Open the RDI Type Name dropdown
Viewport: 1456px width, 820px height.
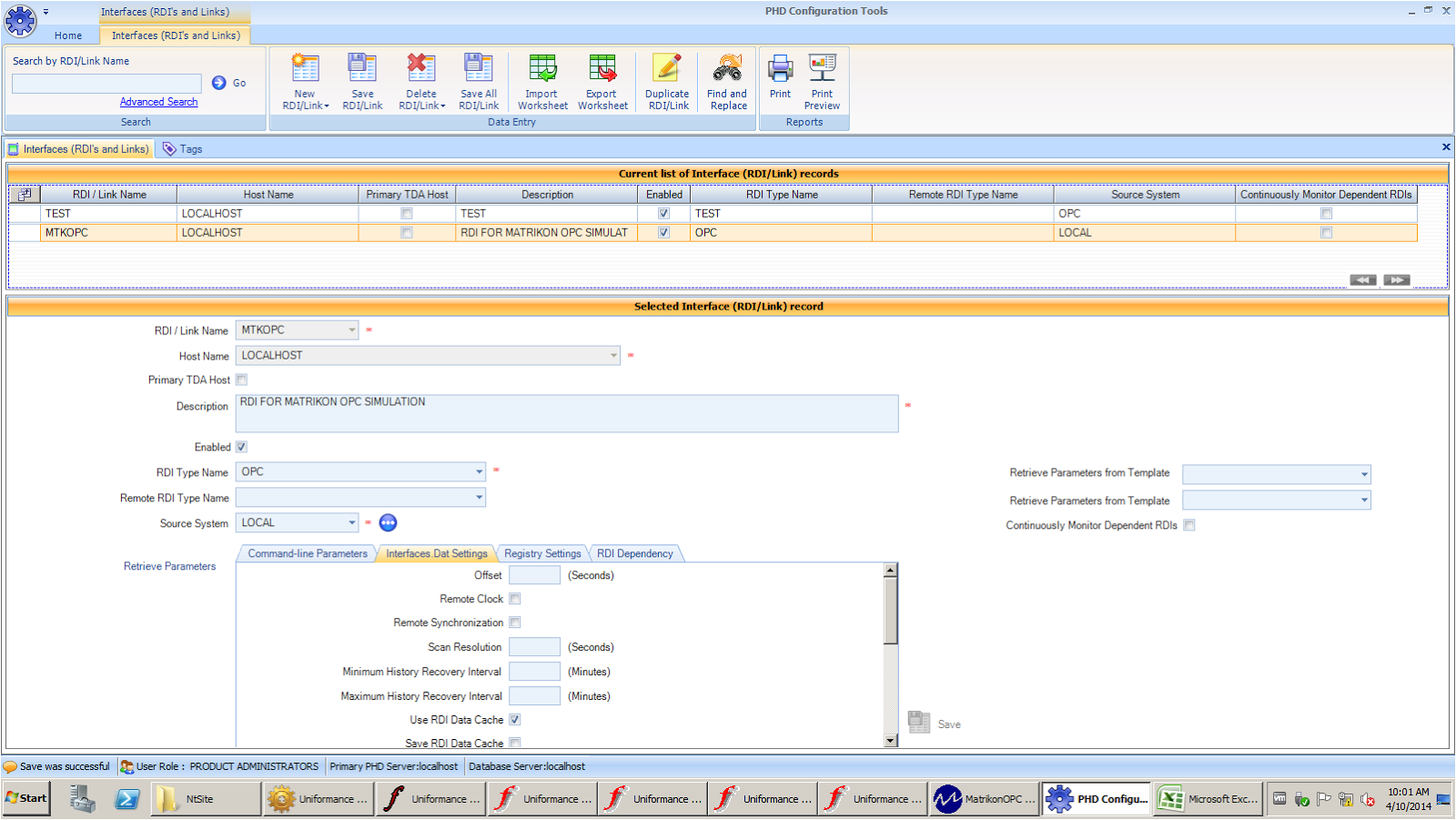(478, 471)
